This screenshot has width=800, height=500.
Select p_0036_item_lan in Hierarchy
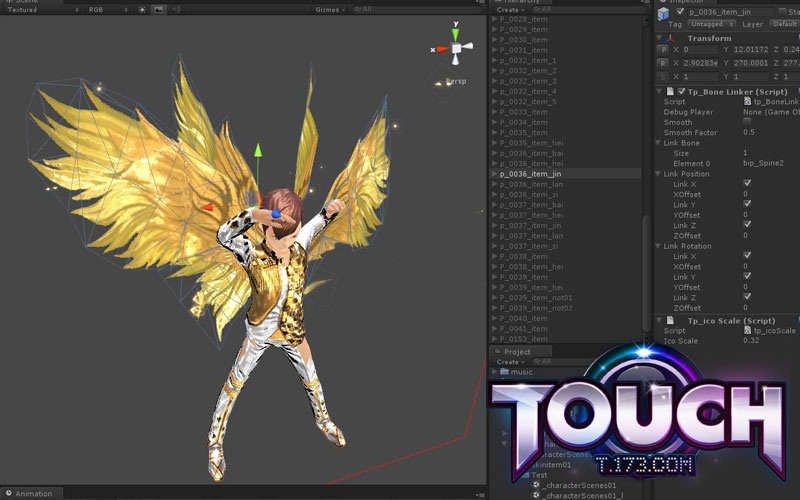click(x=565, y=184)
